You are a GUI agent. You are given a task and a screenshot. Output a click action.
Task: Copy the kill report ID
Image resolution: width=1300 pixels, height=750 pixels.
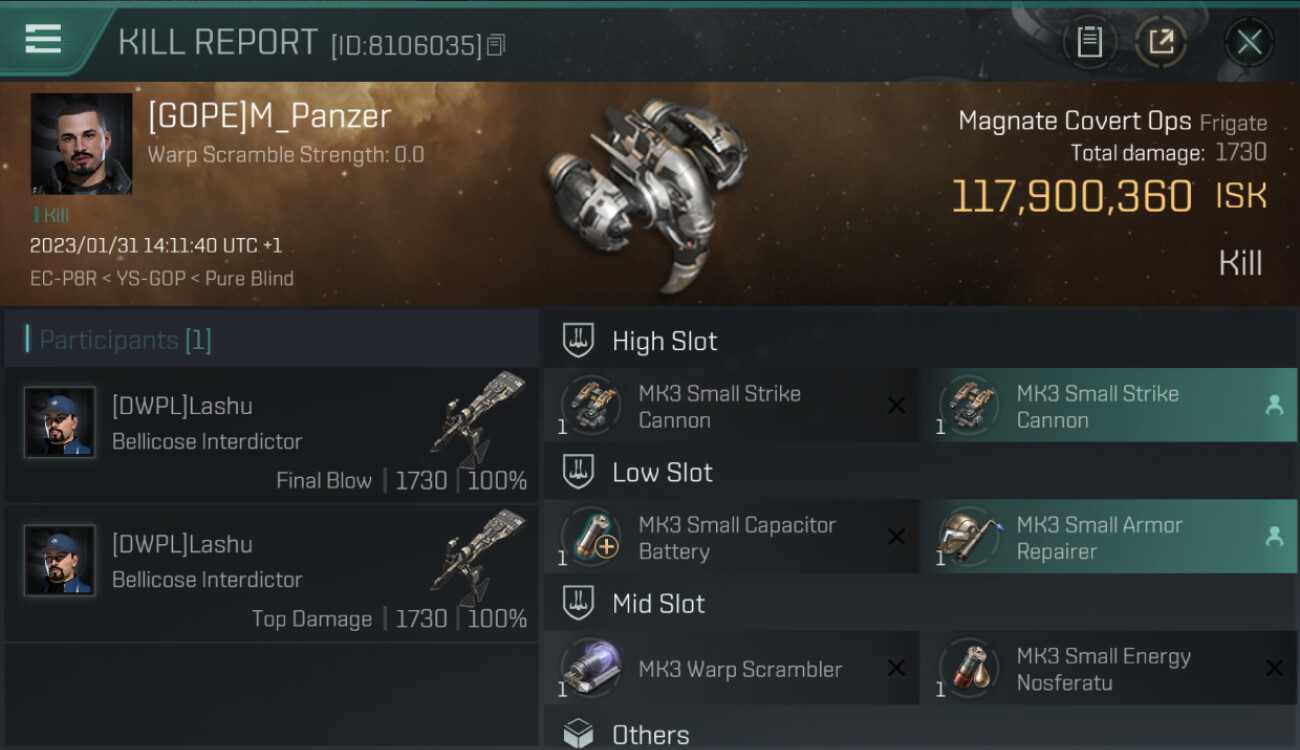coord(497,45)
